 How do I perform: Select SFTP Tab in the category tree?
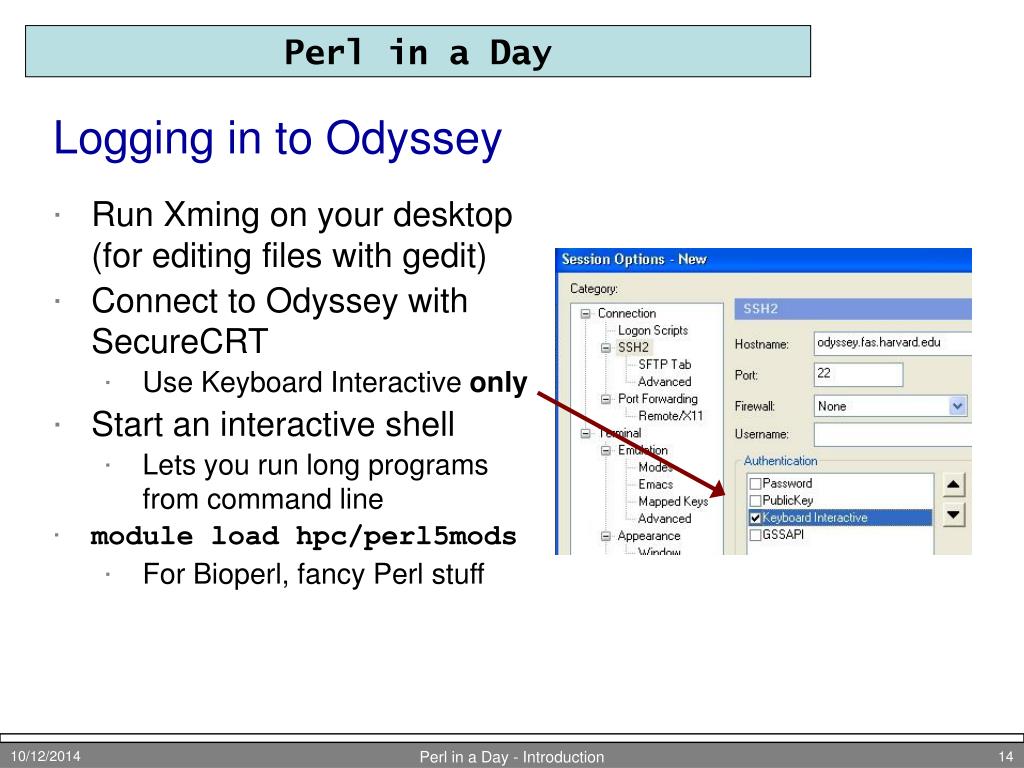tap(664, 364)
